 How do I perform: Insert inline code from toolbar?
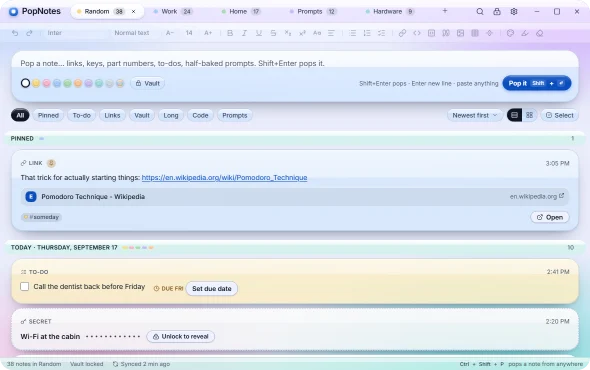(417, 33)
